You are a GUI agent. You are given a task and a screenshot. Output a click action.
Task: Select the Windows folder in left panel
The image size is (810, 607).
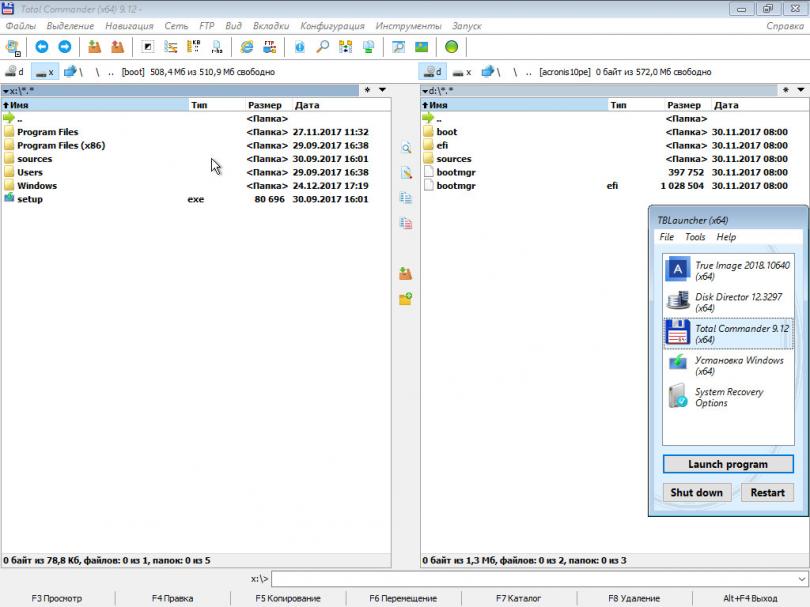[x=195, y=185]
